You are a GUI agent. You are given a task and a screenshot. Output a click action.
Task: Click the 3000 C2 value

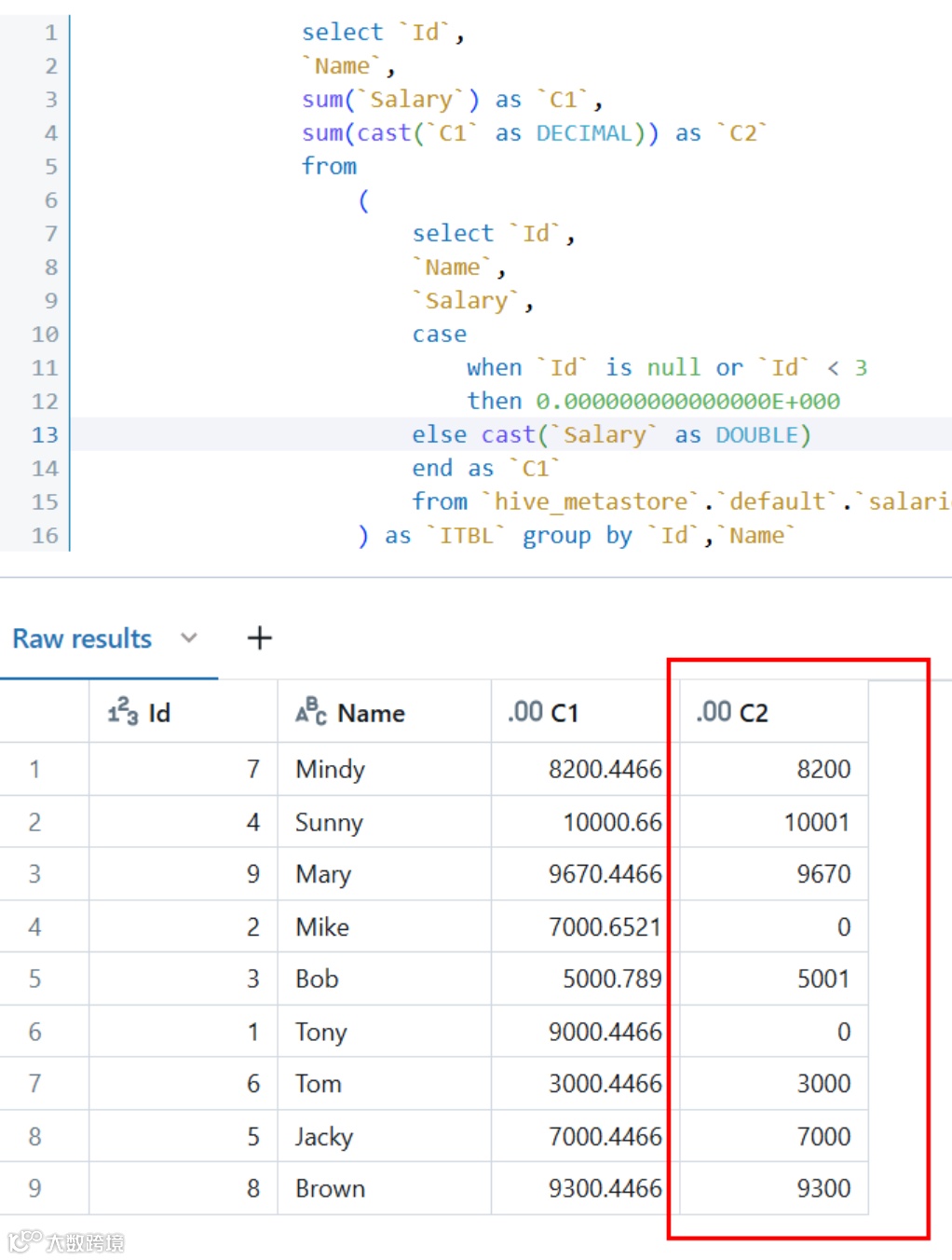click(823, 1084)
